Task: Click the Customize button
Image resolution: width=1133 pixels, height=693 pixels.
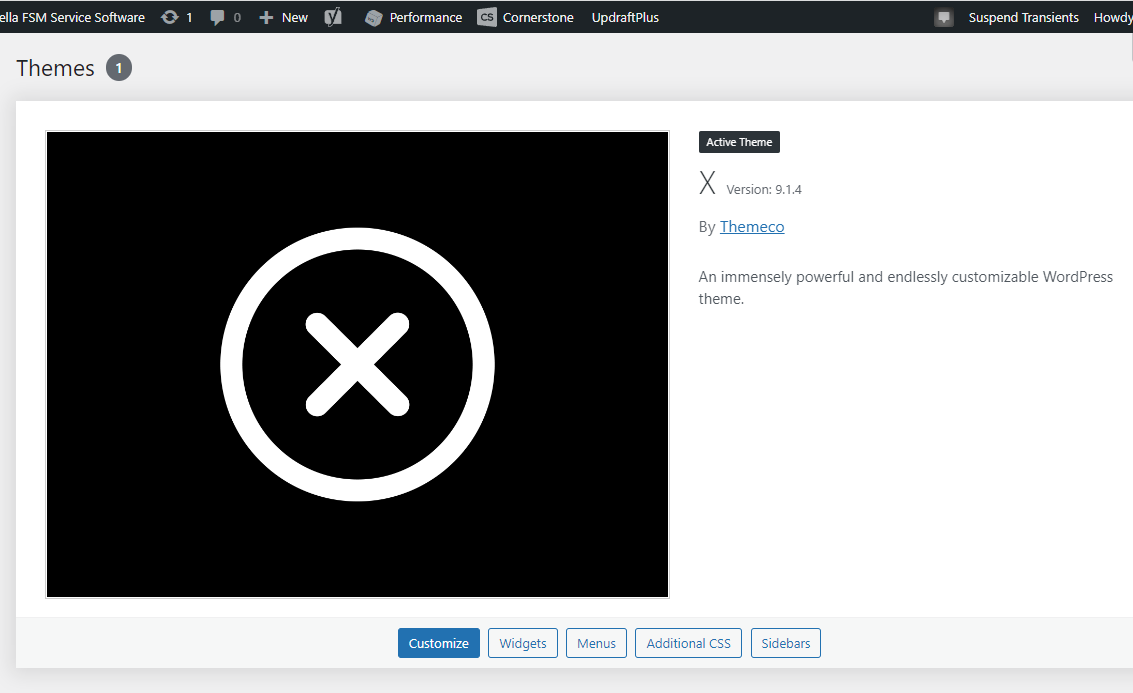Action: tap(439, 643)
